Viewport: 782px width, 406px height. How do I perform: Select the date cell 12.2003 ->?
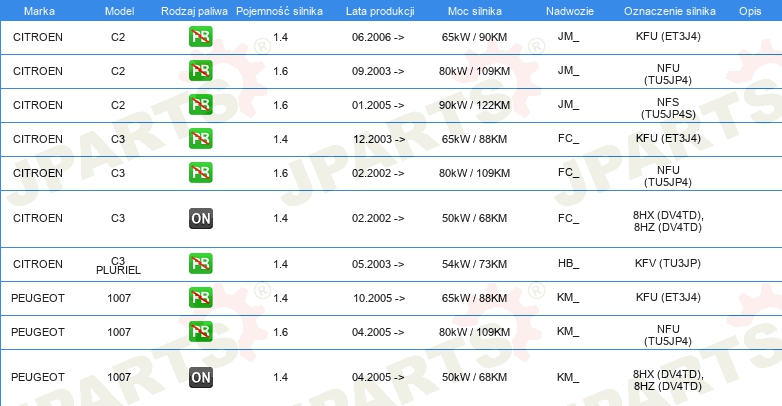tap(379, 139)
